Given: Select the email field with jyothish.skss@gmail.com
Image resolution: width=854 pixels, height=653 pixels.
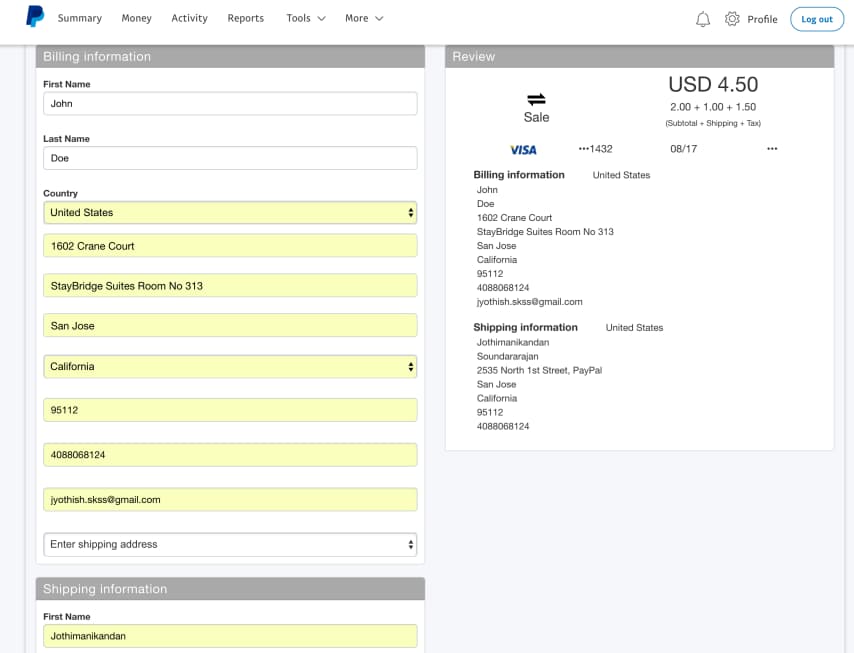Looking at the screenshot, I should point(230,500).
